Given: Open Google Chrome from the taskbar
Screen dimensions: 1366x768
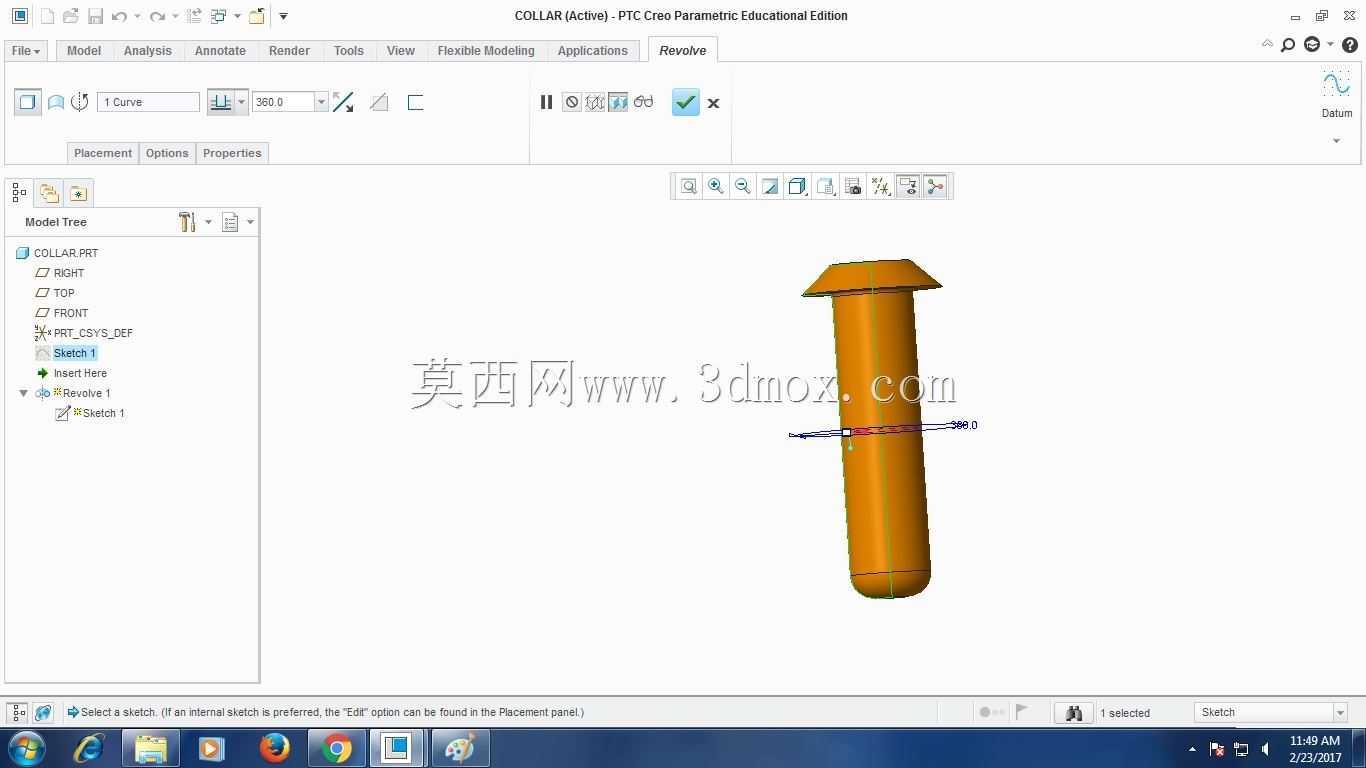Looking at the screenshot, I should 337,748.
